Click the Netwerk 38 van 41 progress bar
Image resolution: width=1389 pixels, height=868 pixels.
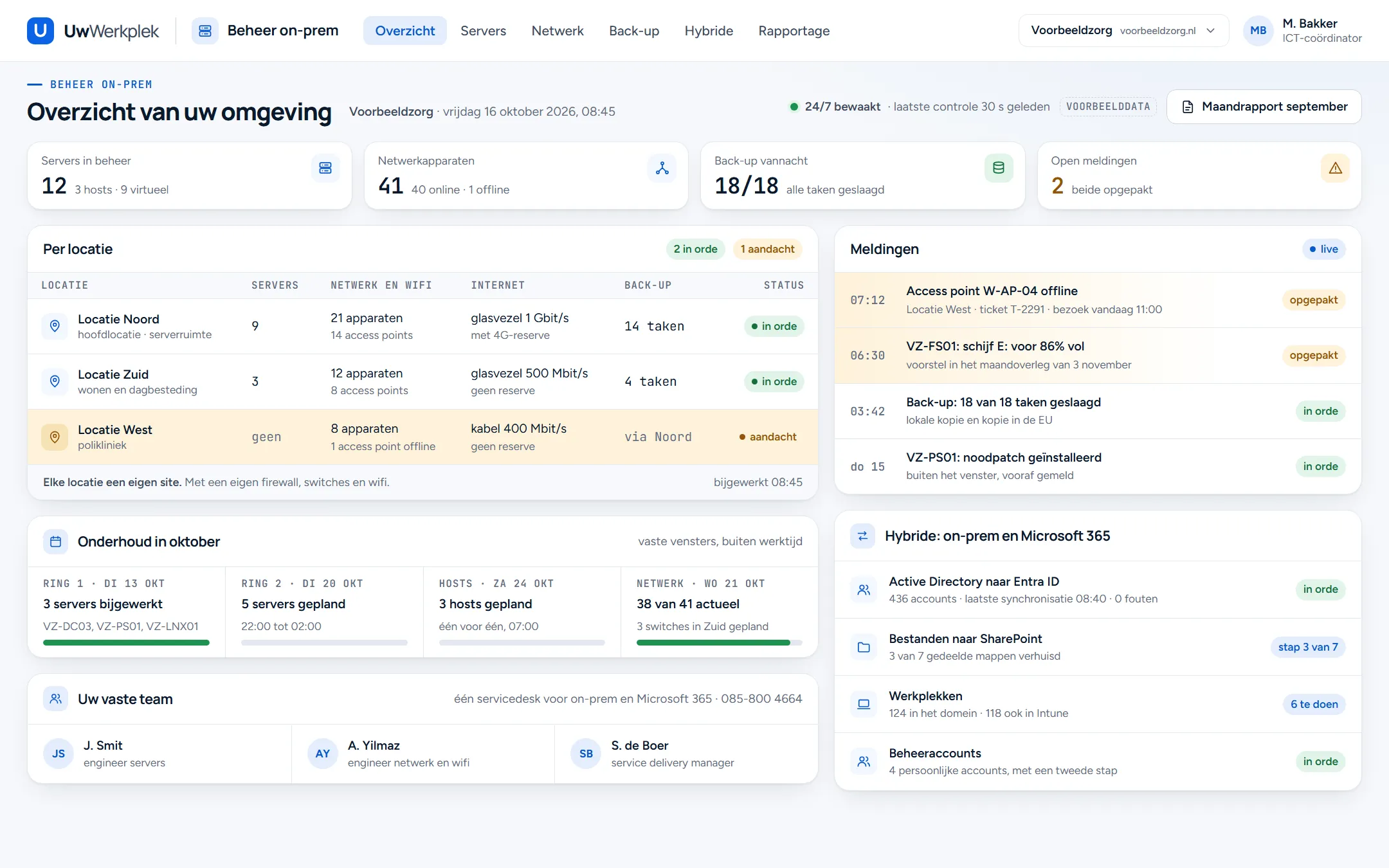point(720,642)
